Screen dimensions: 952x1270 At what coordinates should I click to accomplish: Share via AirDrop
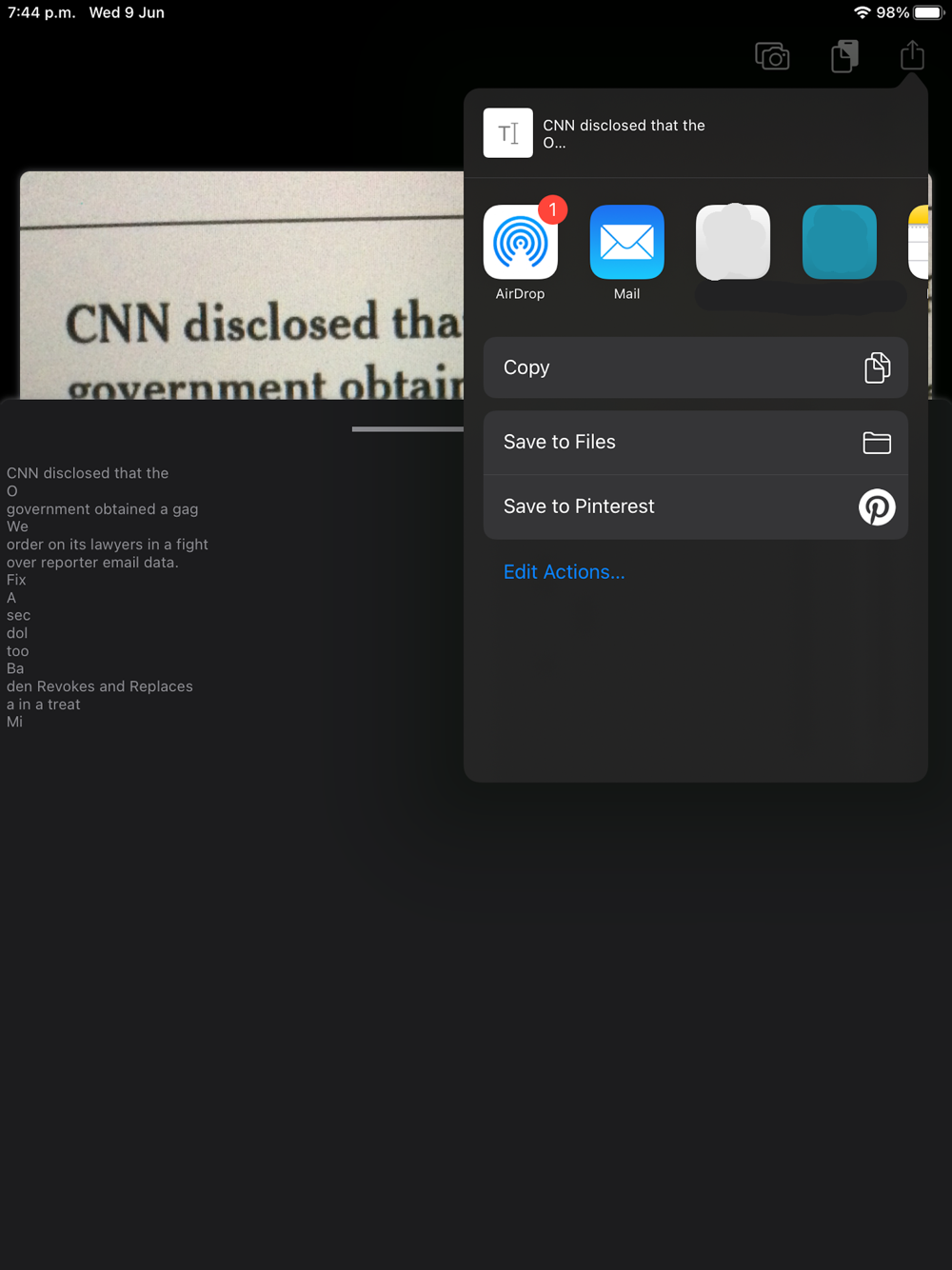point(520,242)
